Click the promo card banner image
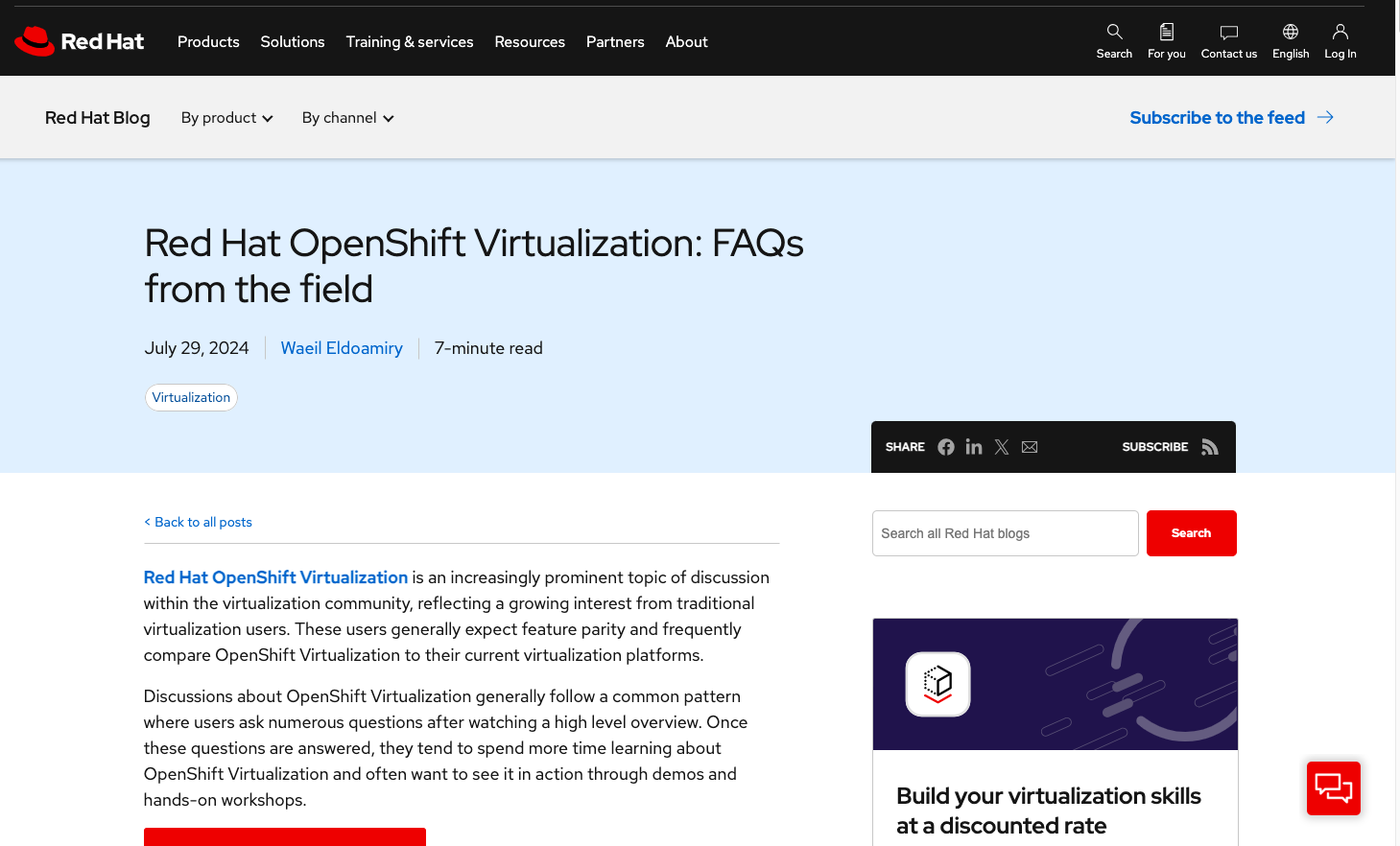 point(1056,684)
